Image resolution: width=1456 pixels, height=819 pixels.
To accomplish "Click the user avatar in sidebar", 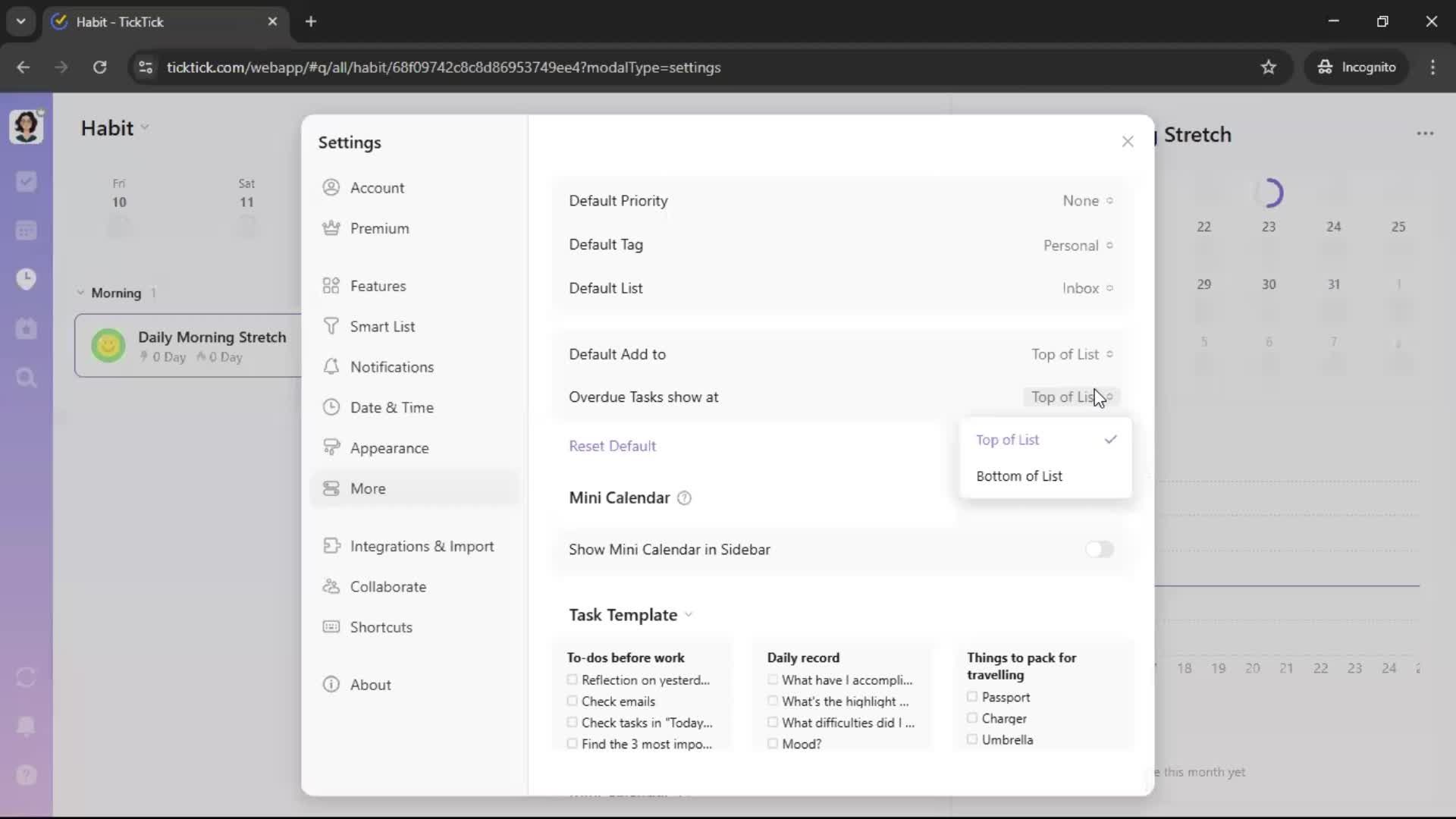I will click(27, 127).
